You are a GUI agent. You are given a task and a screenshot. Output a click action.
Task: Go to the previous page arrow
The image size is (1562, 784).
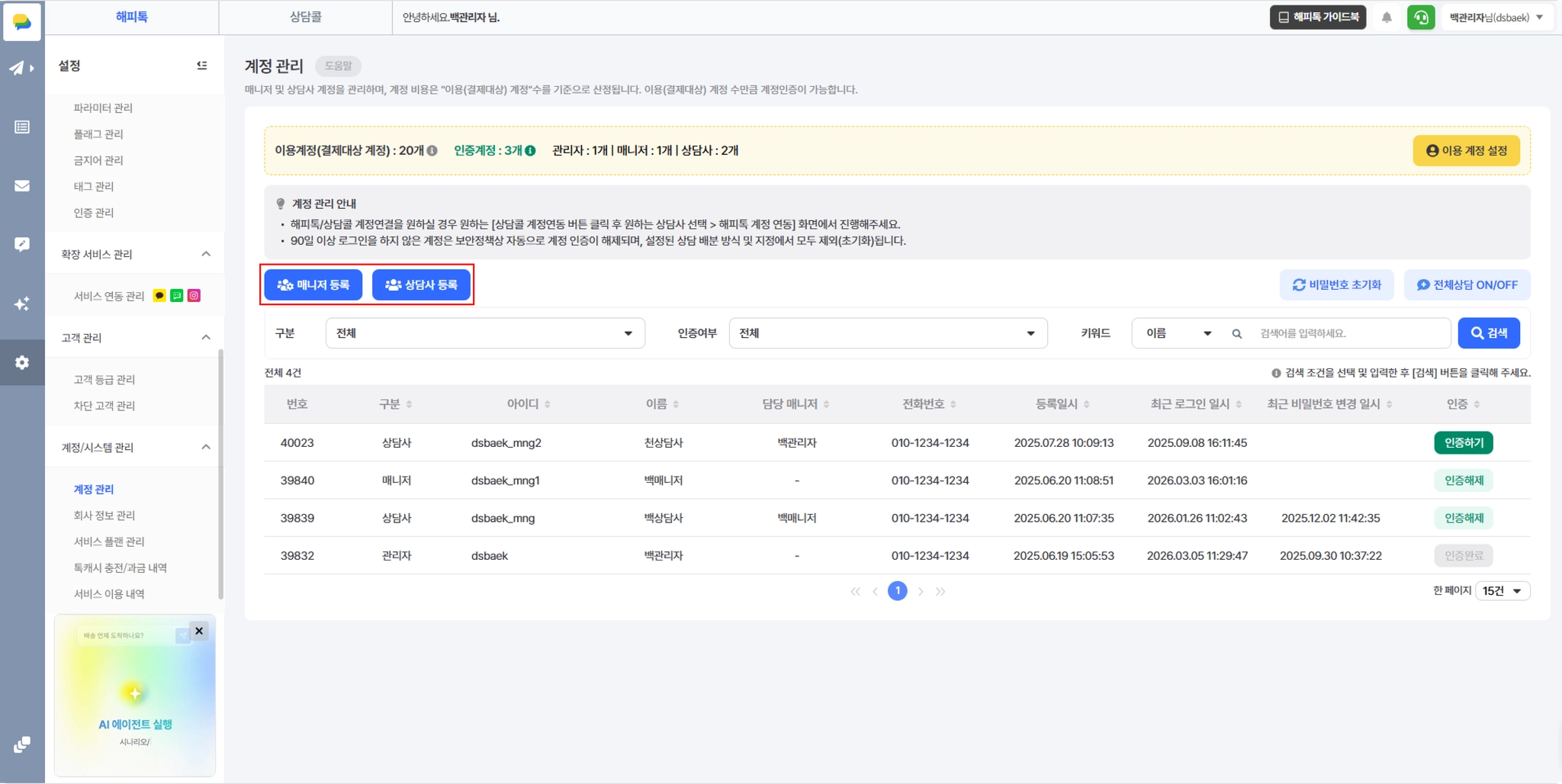tap(876, 592)
